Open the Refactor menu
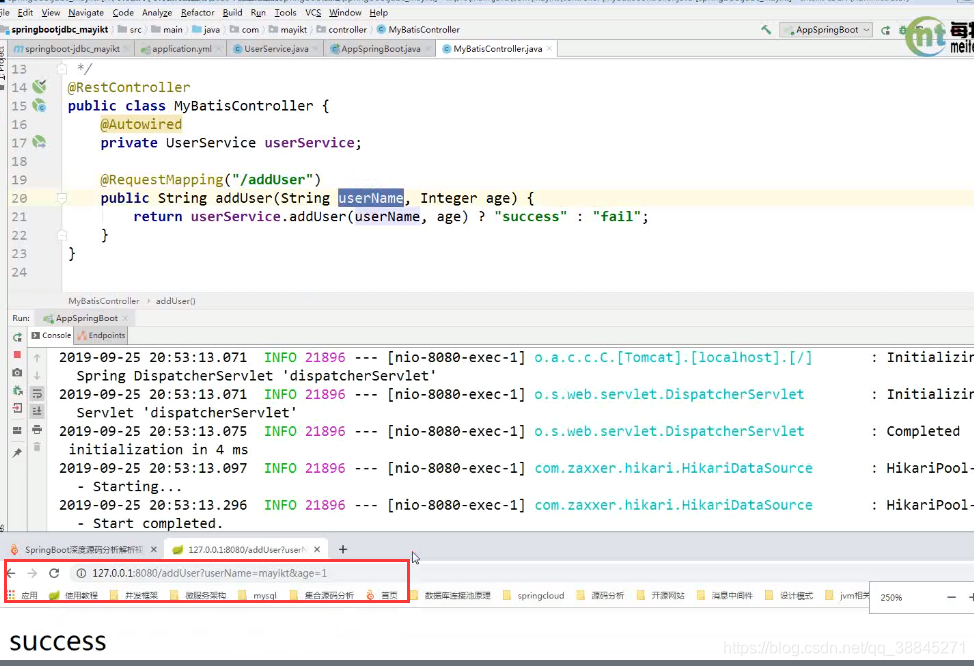 (198, 12)
